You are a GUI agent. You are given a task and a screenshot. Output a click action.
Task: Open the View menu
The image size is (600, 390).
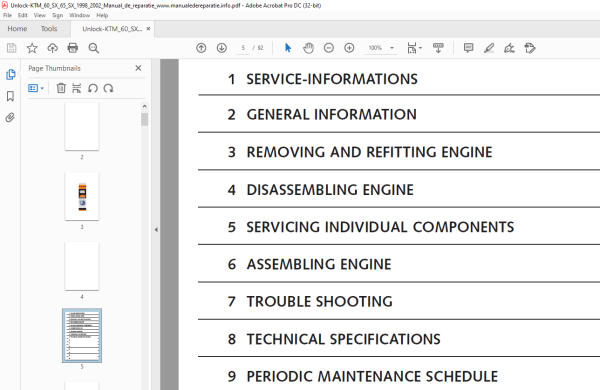40,15
